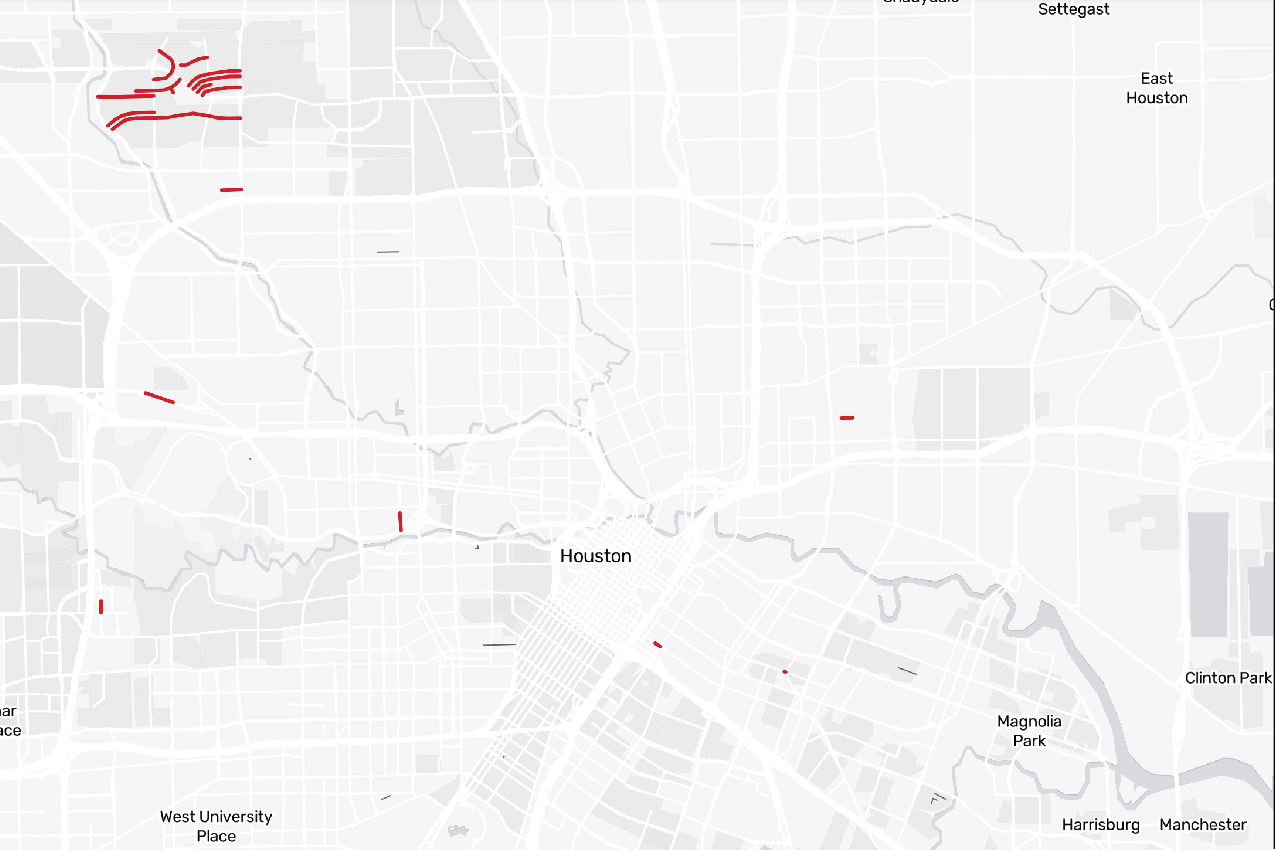Viewport: 1275px width, 850px height.
Task: Click the long bottom red line in the northwest cluster
Action: tap(180, 117)
